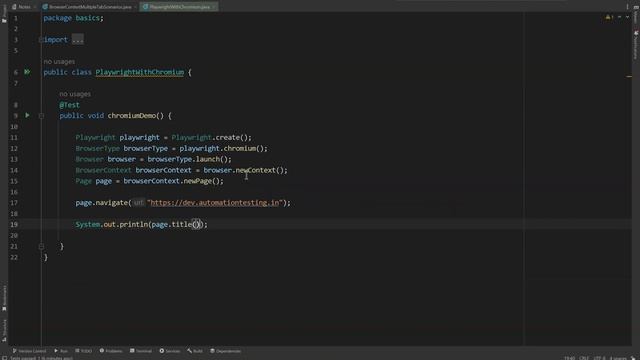Screen dimensions: 640x360
Task: Run the PlaywrightWithChromium class via gutter icon
Action: (x=27, y=72)
